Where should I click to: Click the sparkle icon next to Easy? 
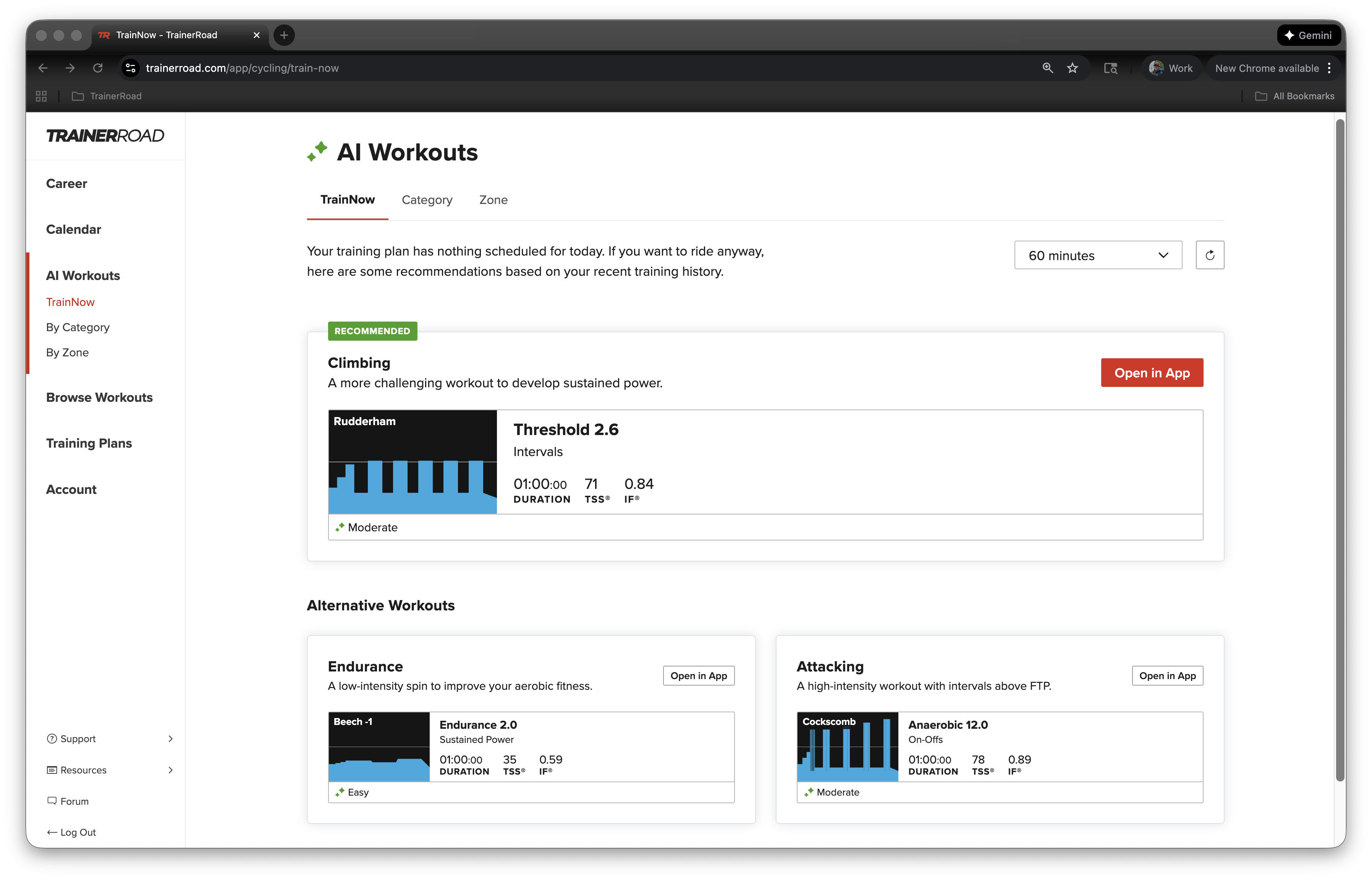point(340,792)
